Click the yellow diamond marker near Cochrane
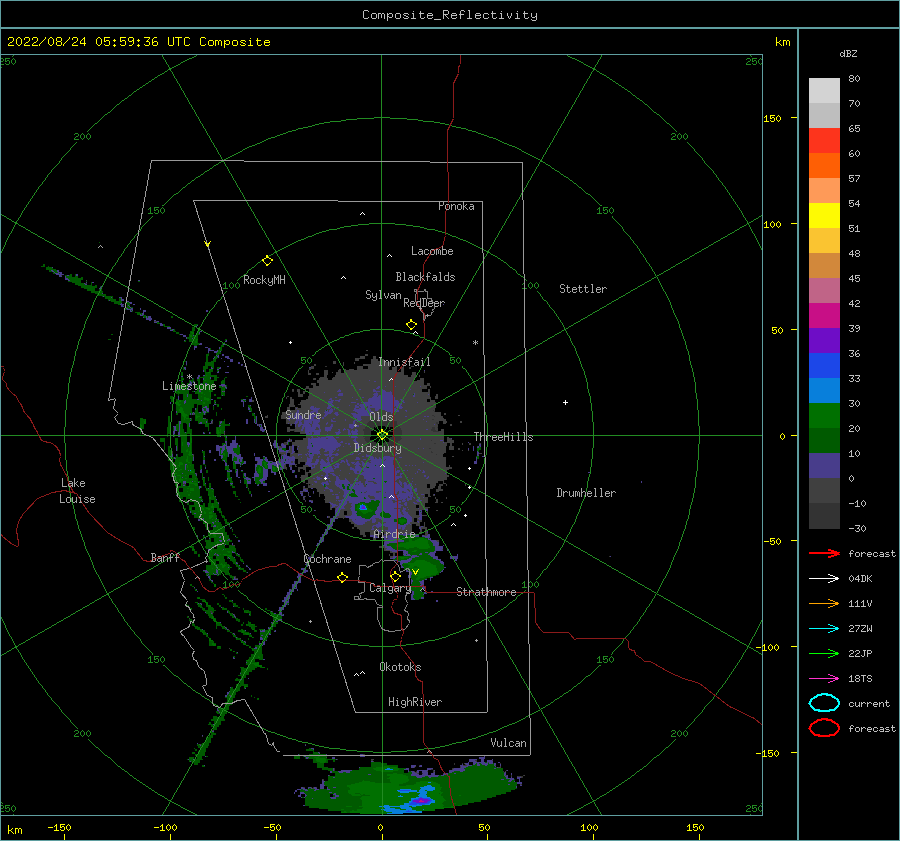The image size is (900, 841). (342, 577)
